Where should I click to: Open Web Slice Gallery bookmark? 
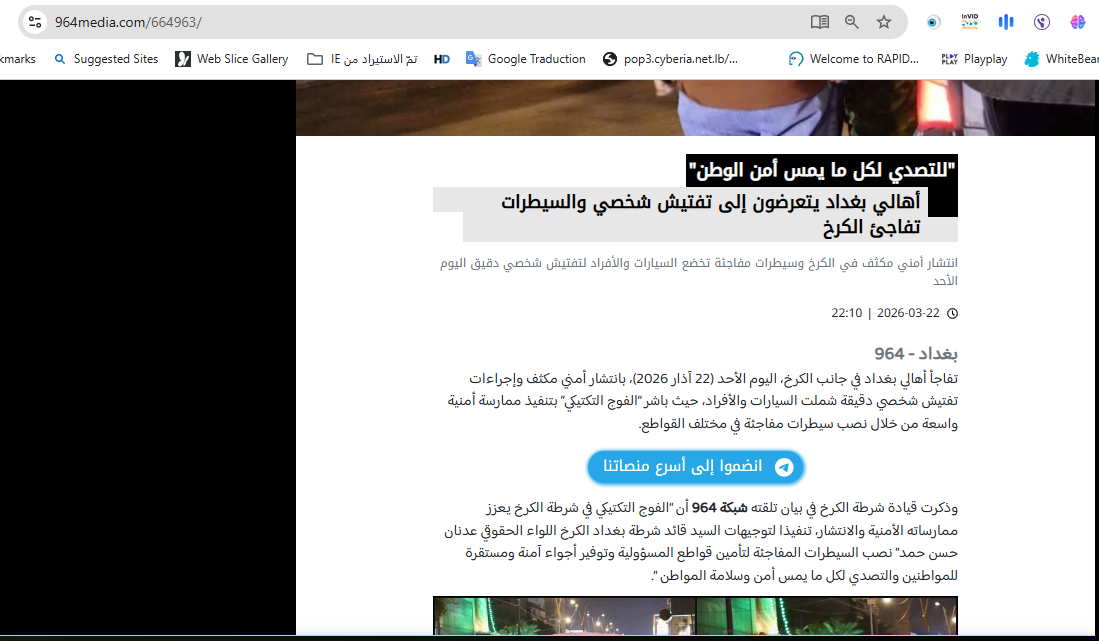click(x=232, y=59)
